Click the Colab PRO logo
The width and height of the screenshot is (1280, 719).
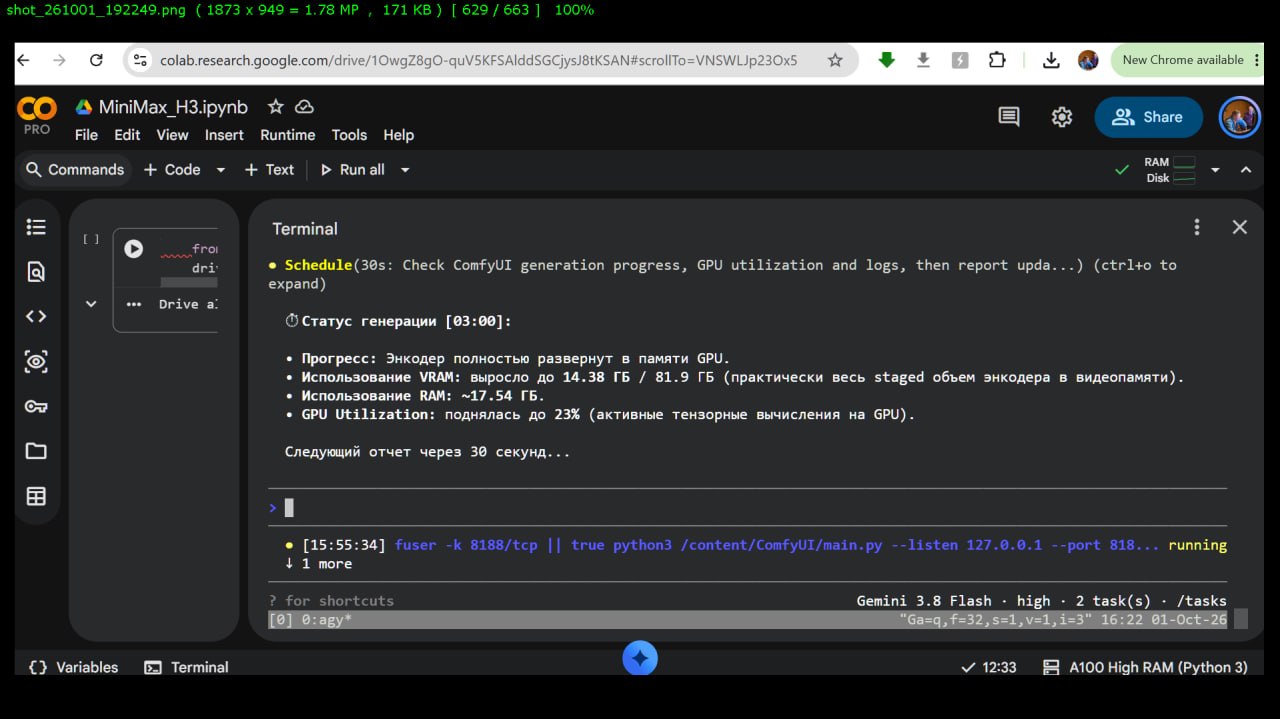pos(37,116)
